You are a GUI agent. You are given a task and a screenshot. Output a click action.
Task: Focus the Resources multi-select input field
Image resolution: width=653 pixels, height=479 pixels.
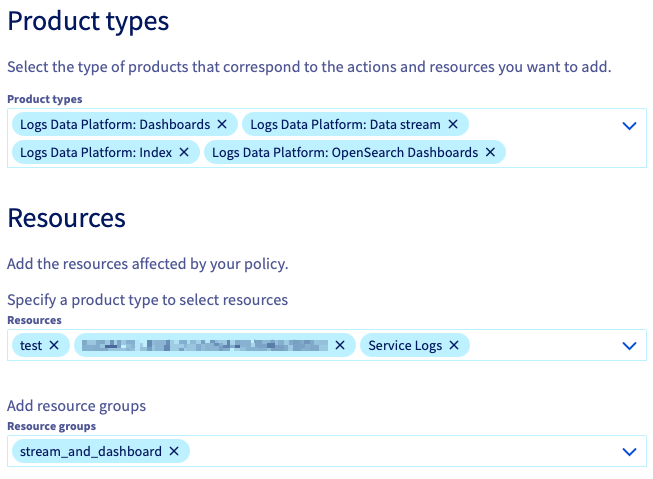click(x=327, y=345)
